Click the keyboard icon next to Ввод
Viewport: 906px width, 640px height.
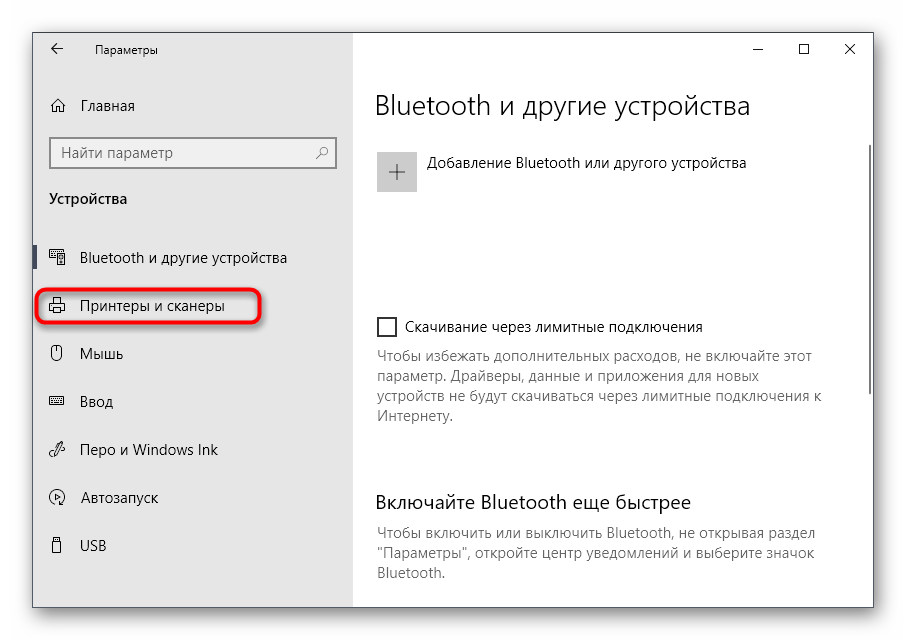(x=57, y=401)
